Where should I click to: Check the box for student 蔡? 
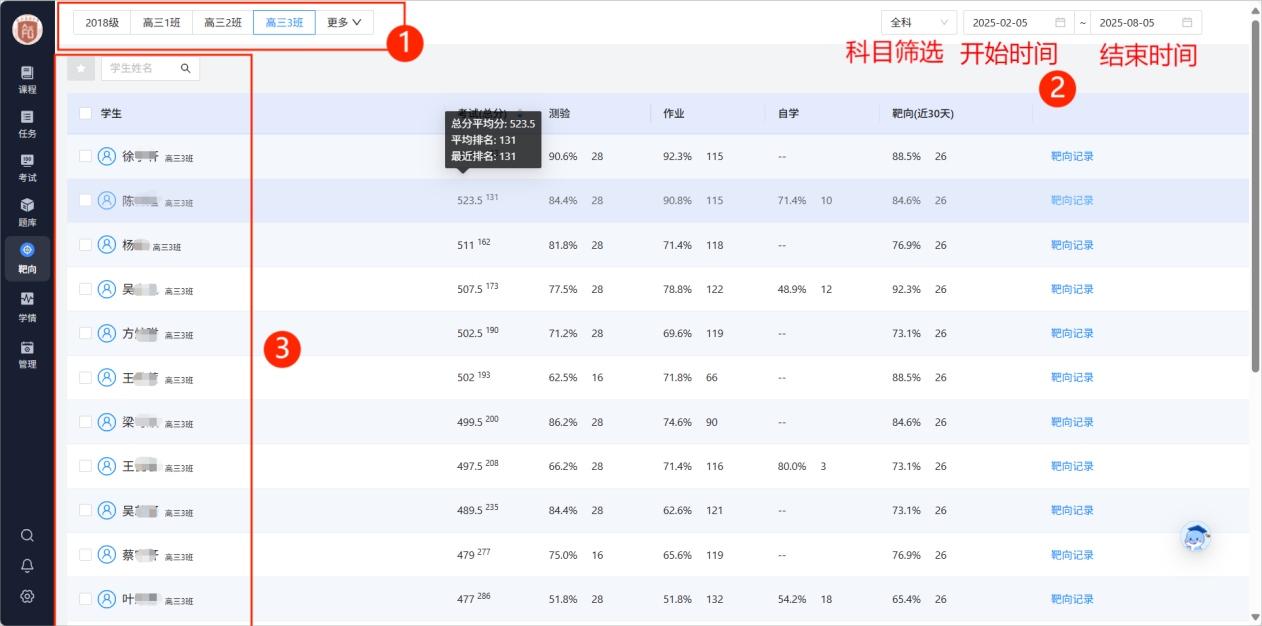(85, 554)
